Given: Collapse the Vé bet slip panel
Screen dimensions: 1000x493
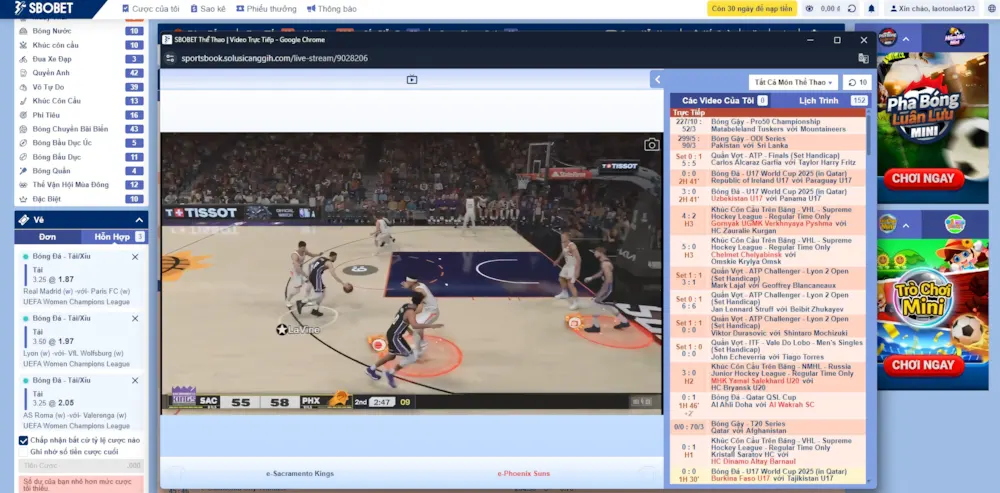Looking at the screenshot, I should 139,219.
